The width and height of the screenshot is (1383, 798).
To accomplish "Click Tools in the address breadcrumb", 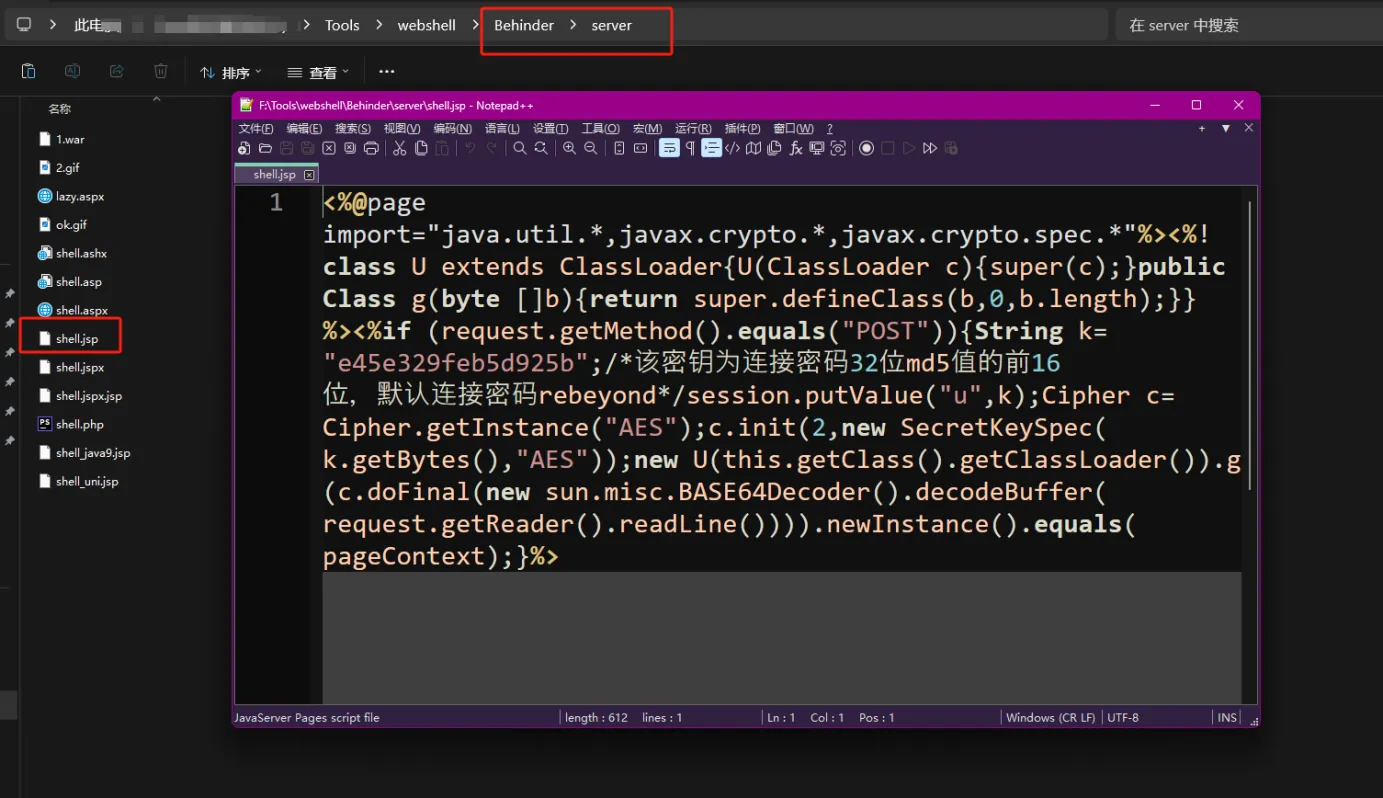I will click(342, 25).
